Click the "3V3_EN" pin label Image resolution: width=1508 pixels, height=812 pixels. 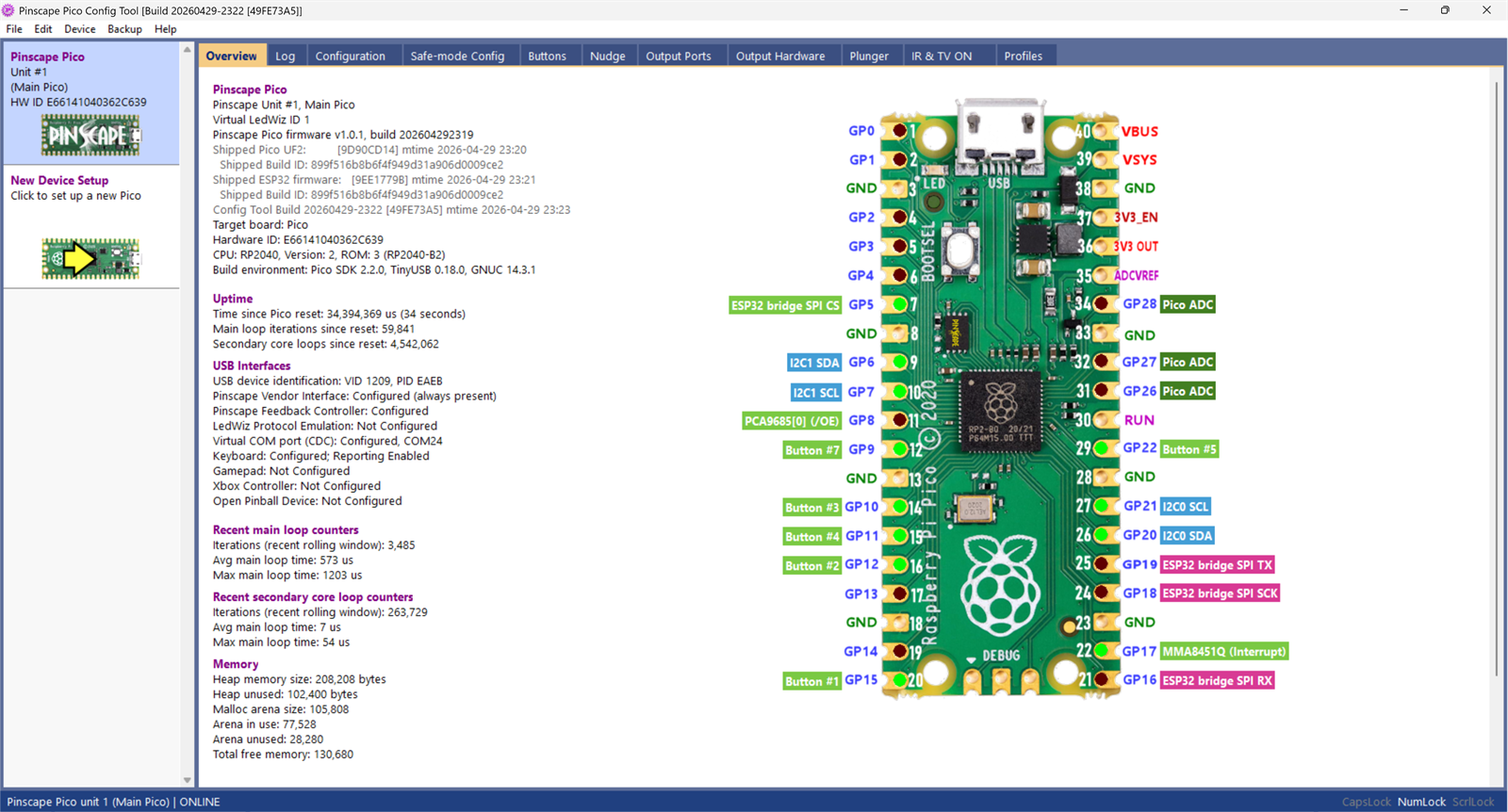click(x=1136, y=217)
